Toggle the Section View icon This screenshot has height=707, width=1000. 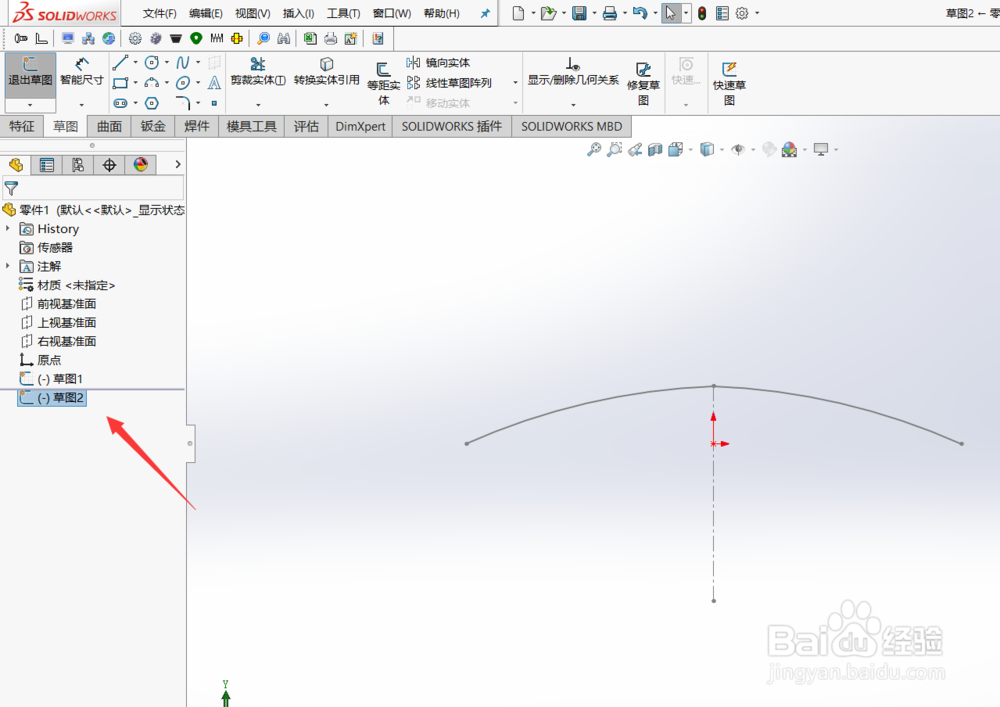click(655, 150)
